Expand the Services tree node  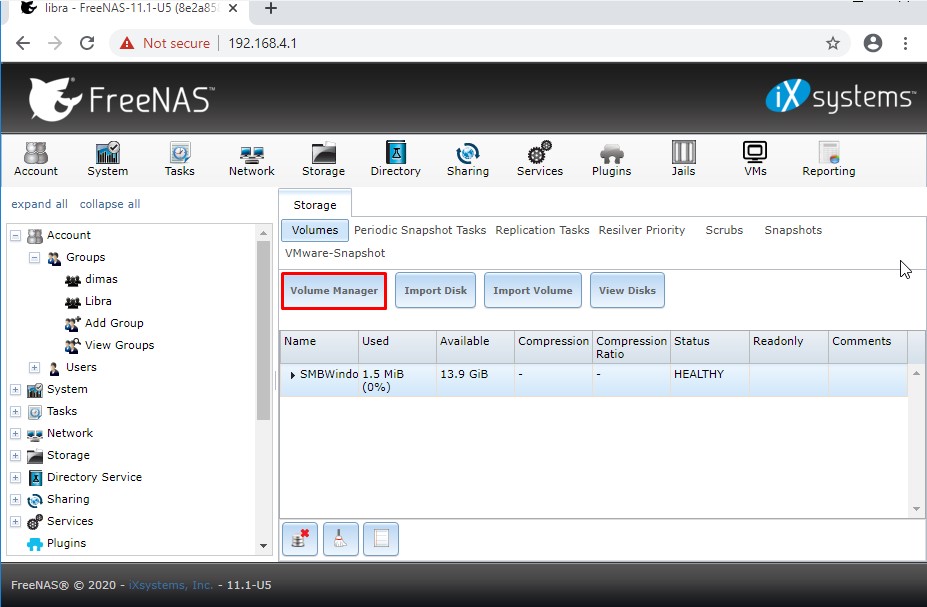coord(15,522)
